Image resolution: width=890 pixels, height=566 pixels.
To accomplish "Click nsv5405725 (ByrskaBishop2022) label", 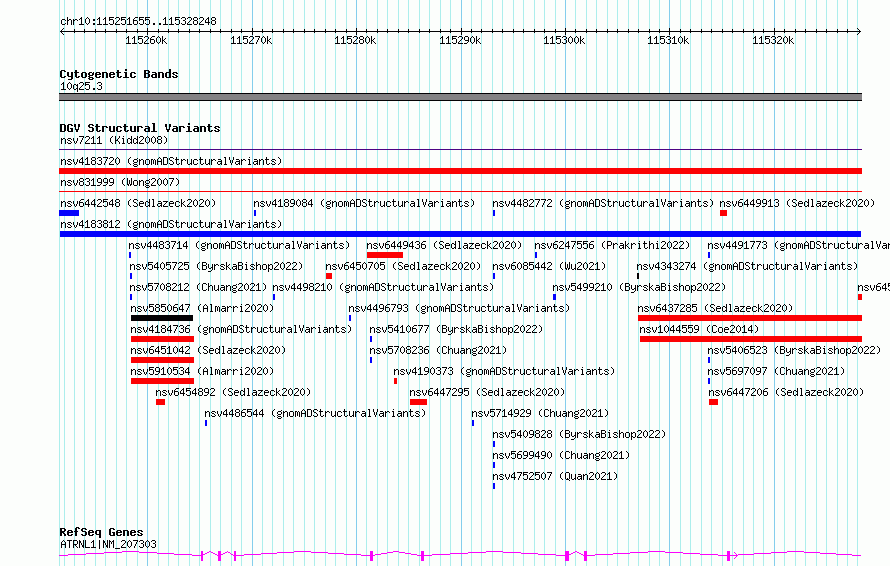I will point(216,266).
